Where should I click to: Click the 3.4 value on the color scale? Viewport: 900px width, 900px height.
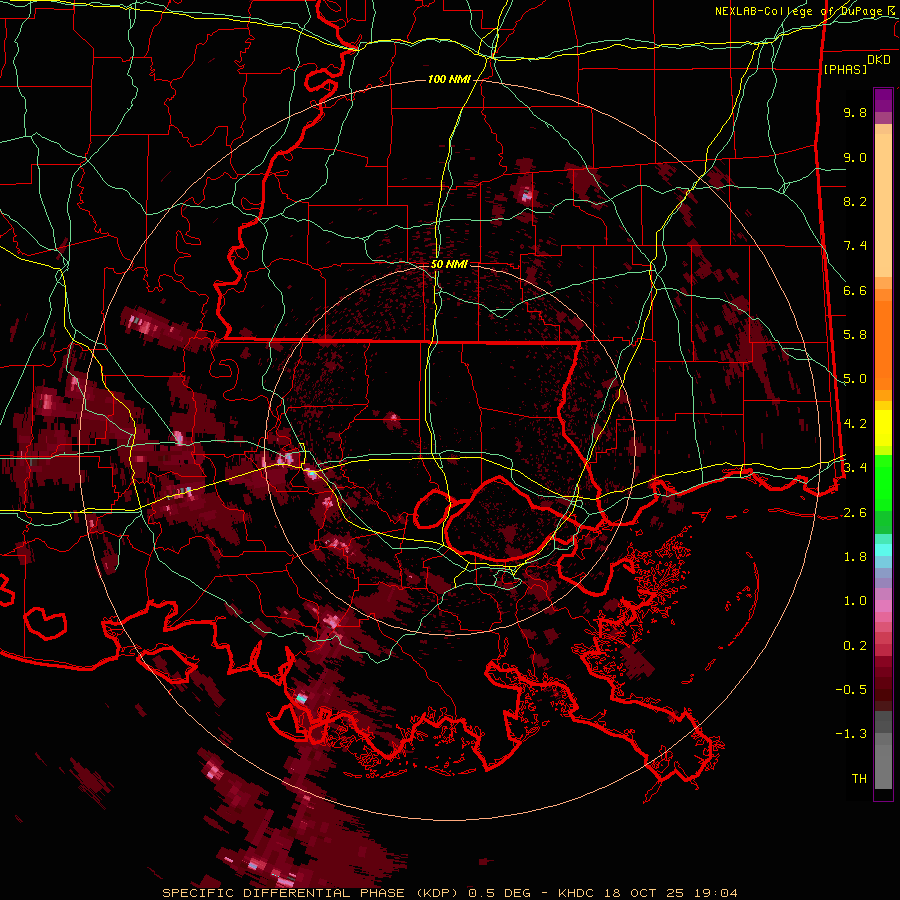[x=855, y=468]
